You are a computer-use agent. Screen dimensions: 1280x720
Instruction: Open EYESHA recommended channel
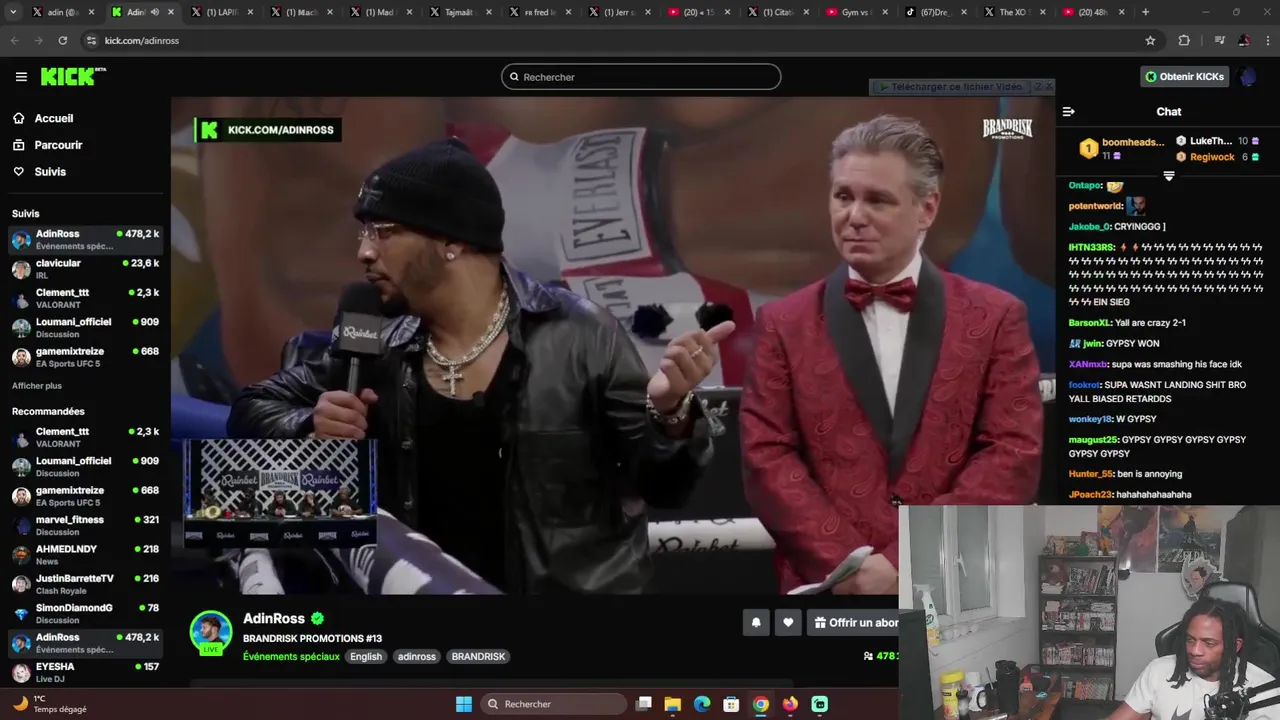(85, 672)
